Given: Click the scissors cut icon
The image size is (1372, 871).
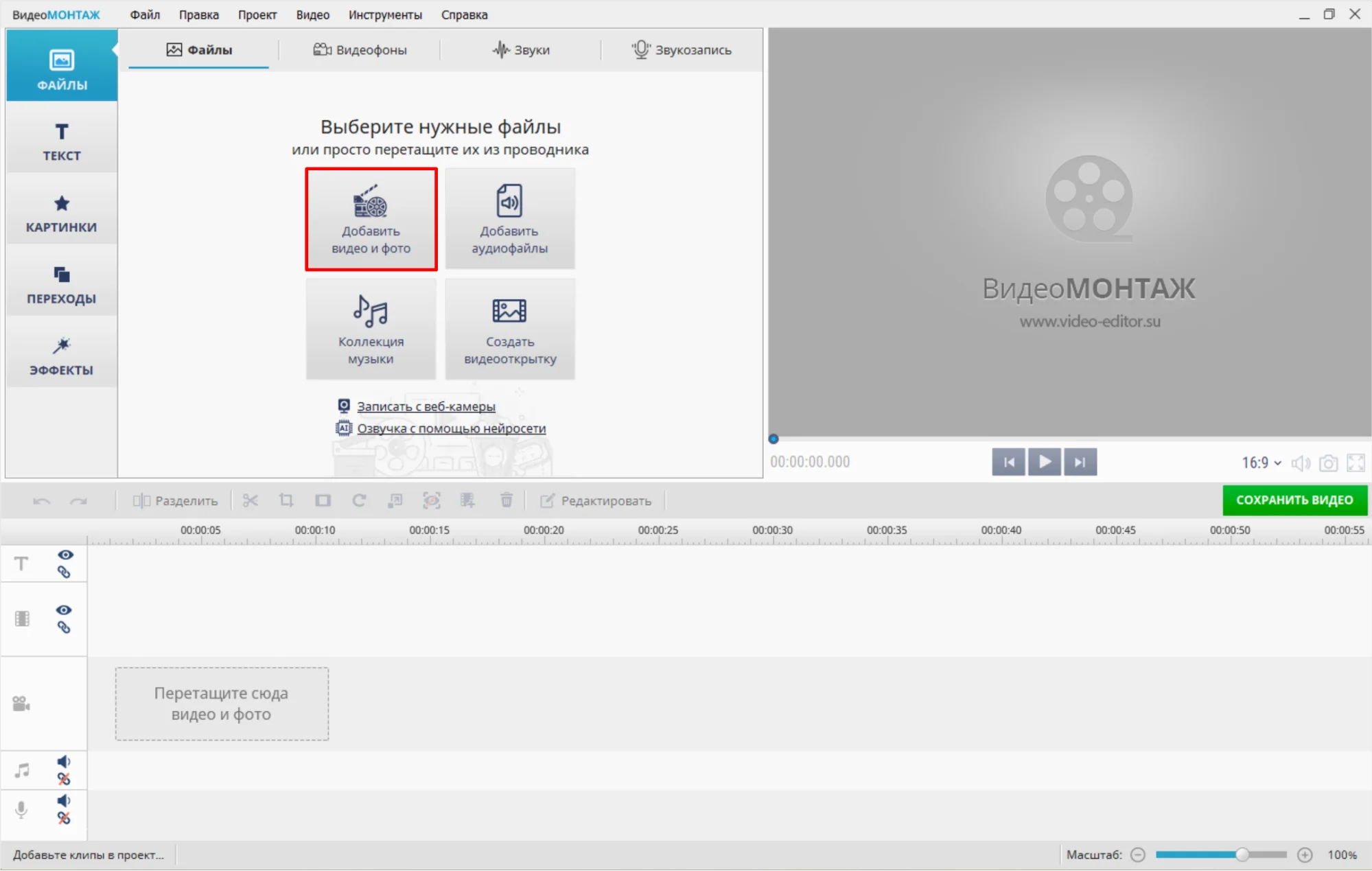Looking at the screenshot, I should click(250, 500).
